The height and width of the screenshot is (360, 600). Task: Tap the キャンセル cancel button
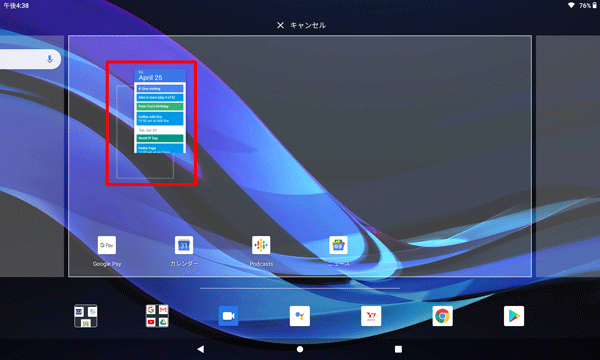(x=308, y=25)
